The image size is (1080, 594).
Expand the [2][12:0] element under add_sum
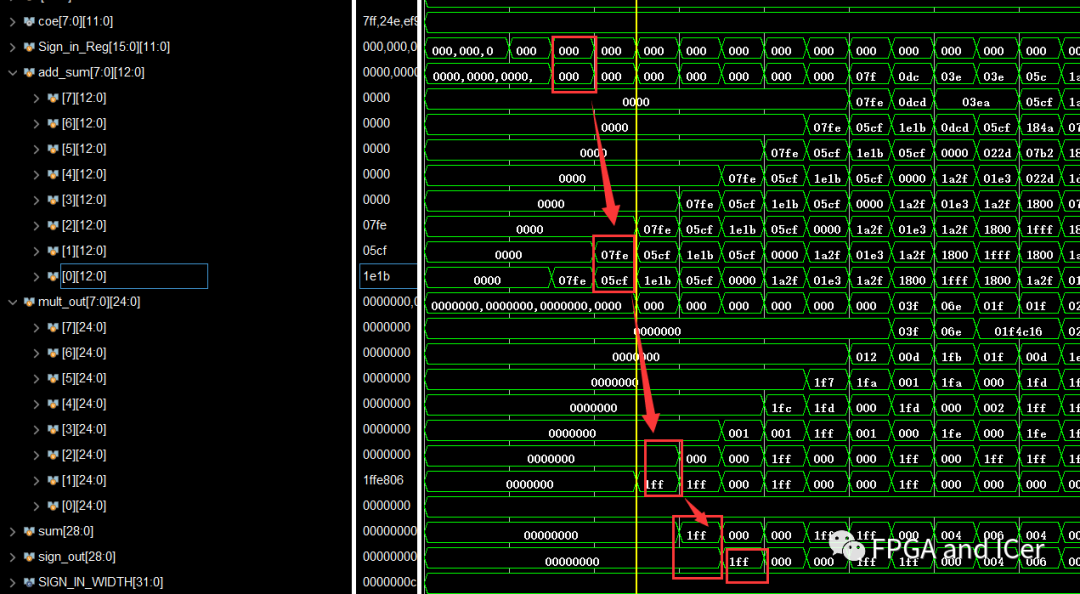click(x=37, y=225)
